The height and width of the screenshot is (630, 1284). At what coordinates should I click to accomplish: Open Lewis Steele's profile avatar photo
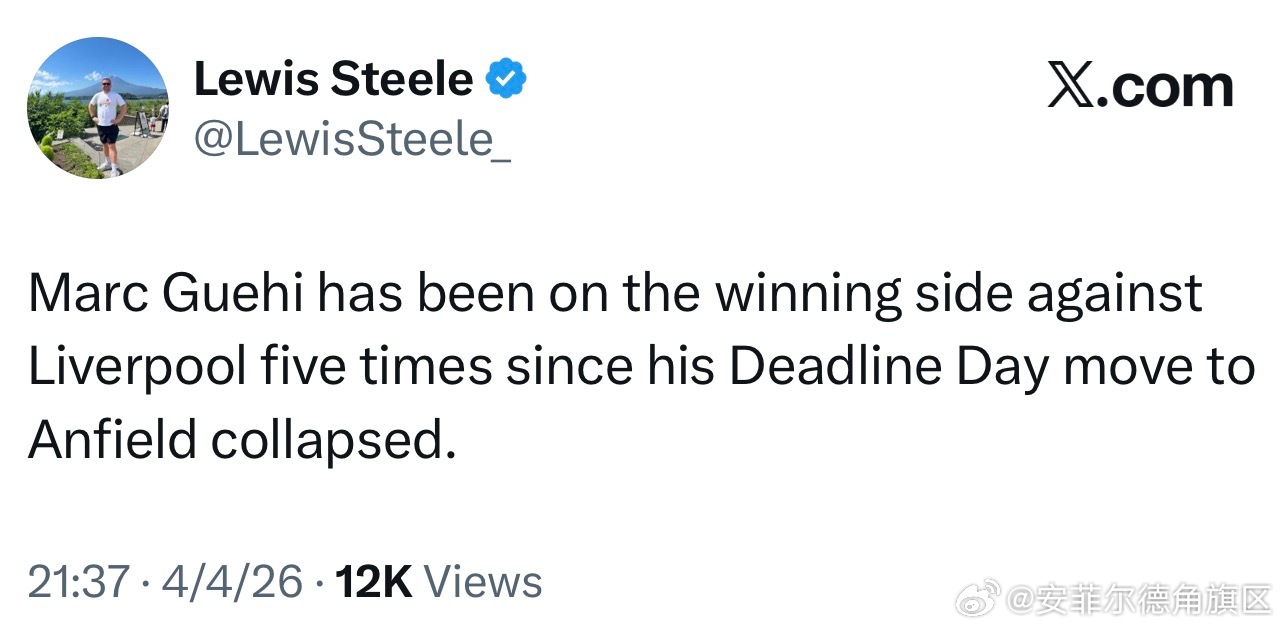(98, 108)
